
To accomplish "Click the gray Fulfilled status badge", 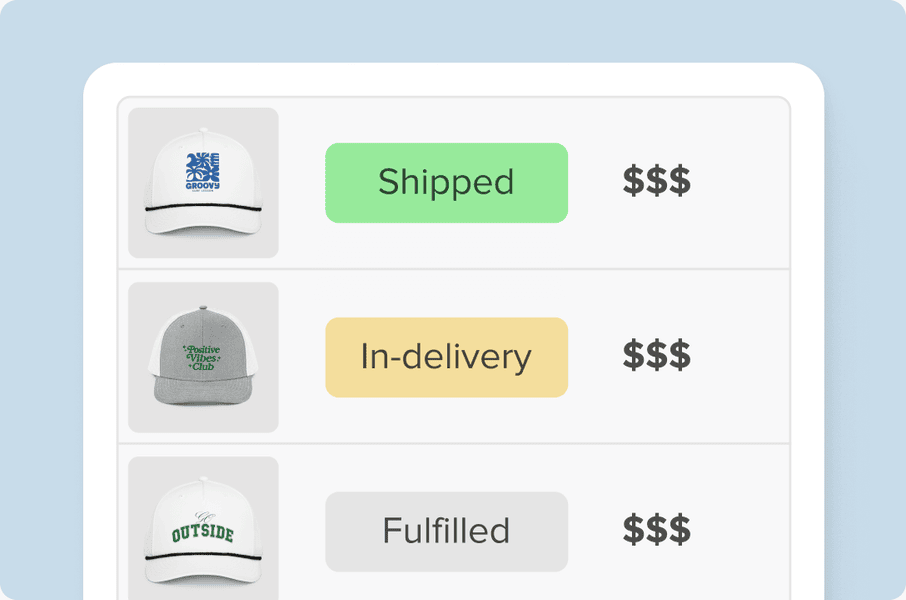I will coord(446,531).
